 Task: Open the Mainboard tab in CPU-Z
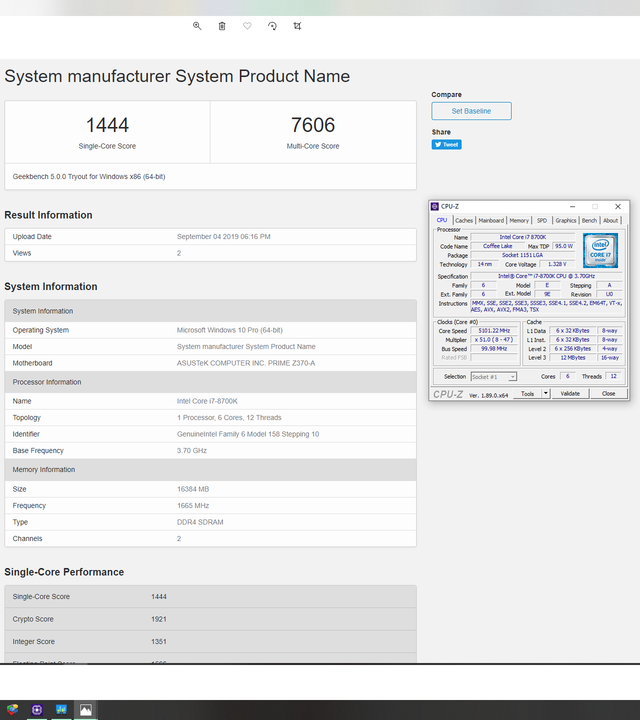[x=491, y=220]
